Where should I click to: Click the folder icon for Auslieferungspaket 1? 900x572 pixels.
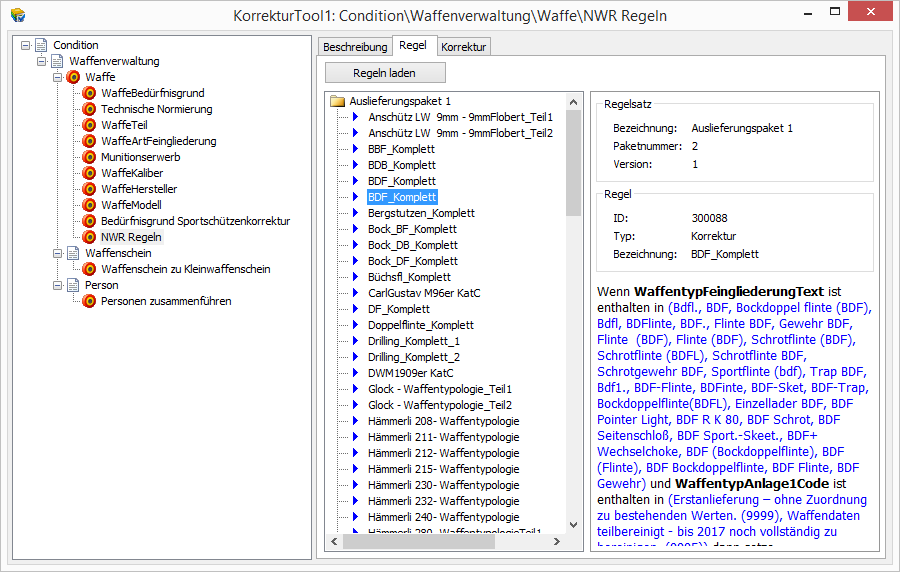click(337, 101)
